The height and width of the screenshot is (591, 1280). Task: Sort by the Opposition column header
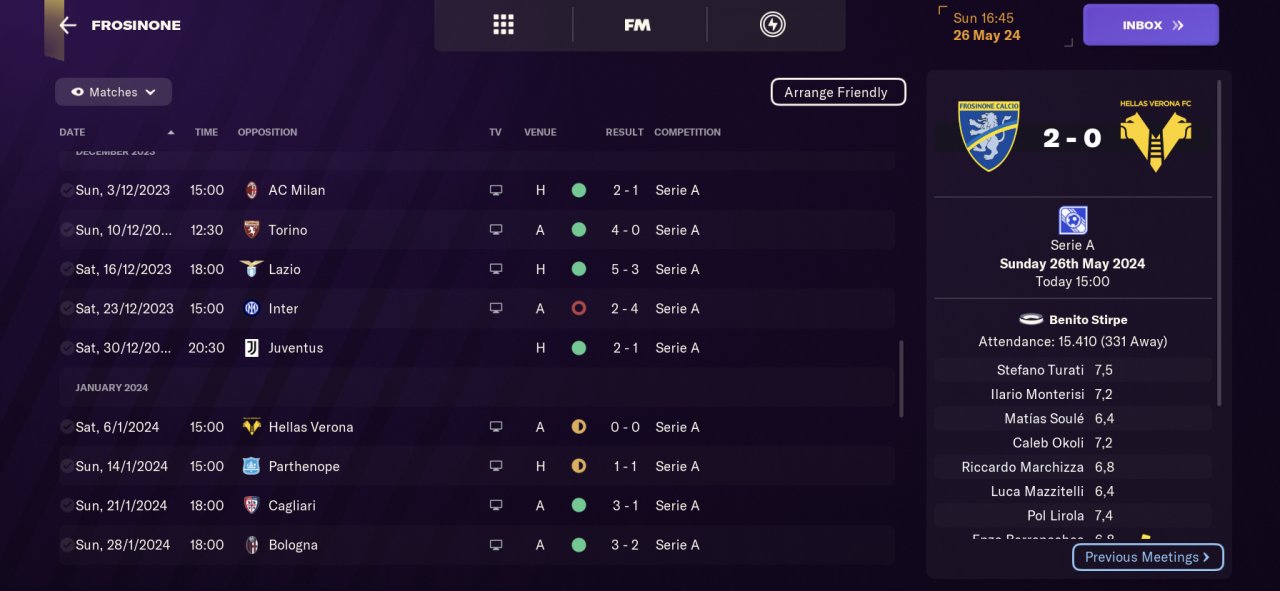coord(267,132)
